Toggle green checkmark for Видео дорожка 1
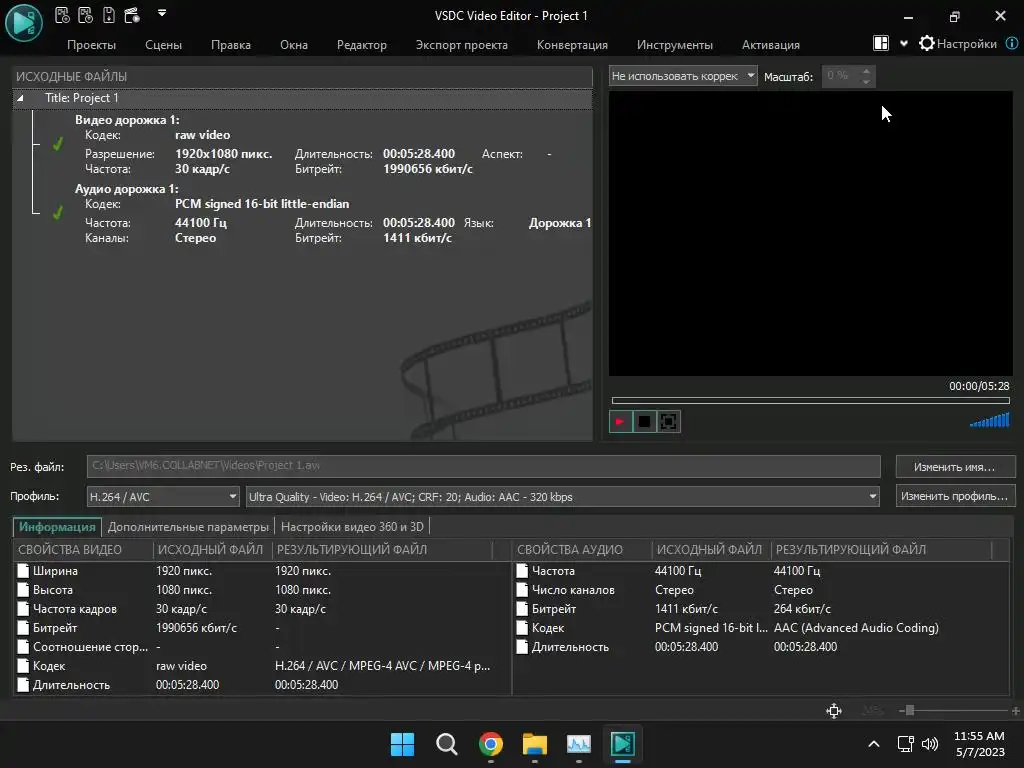 57,144
